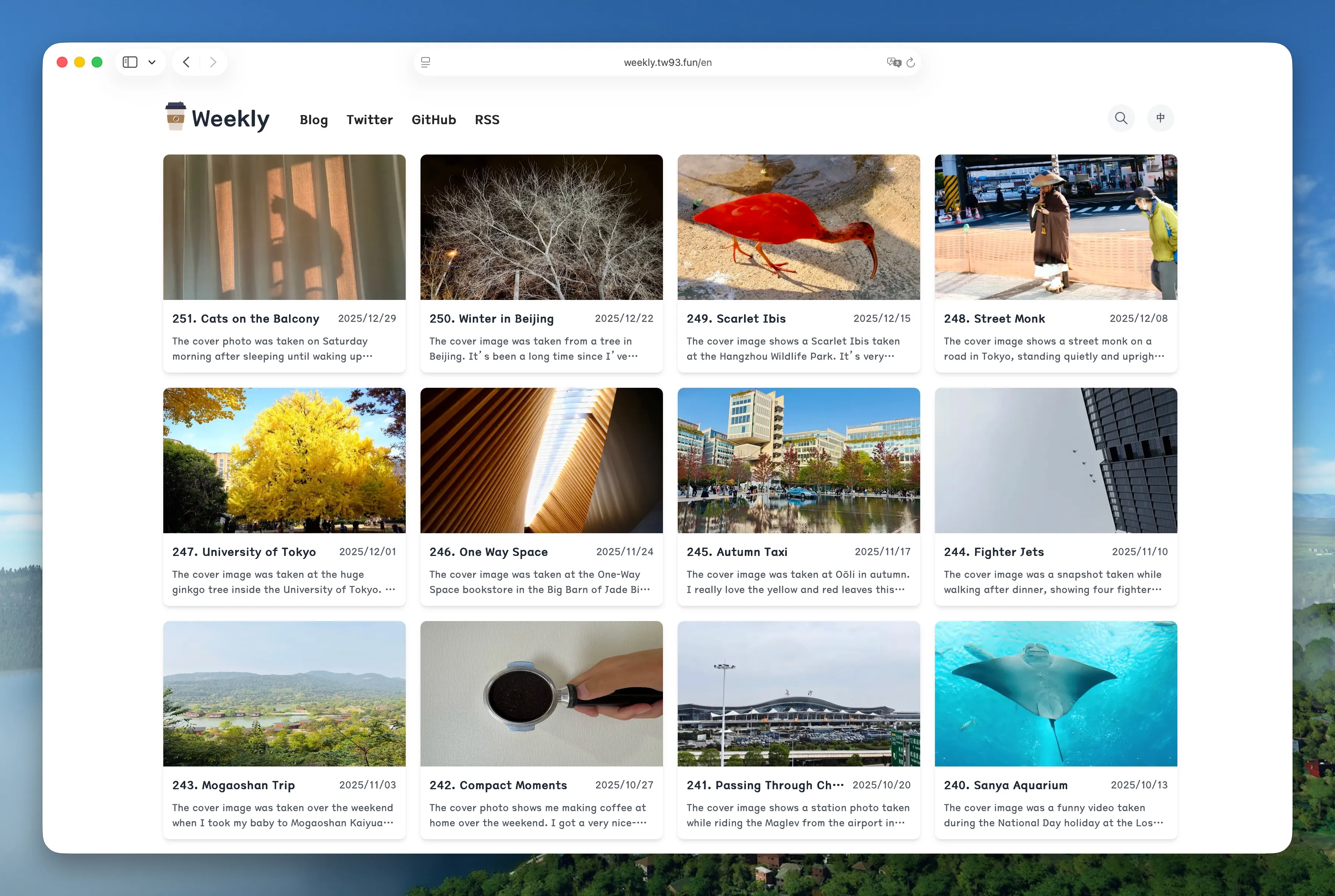This screenshot has width=1335, height=896.
Task: Toggle the browser sidebar icon
Action: pos(130,62)
